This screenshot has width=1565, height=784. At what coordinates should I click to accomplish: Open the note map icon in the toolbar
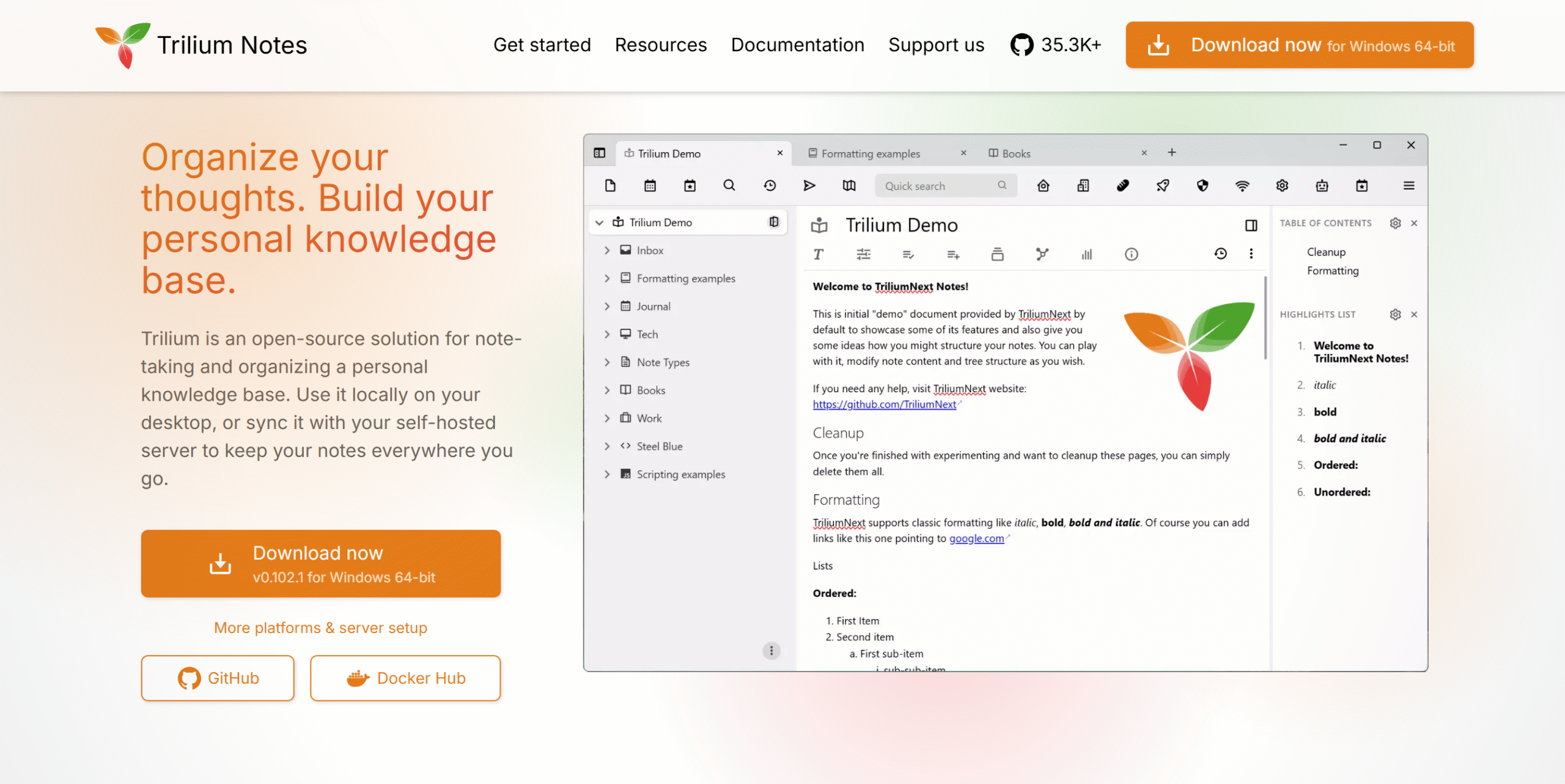tap(849, 186)
